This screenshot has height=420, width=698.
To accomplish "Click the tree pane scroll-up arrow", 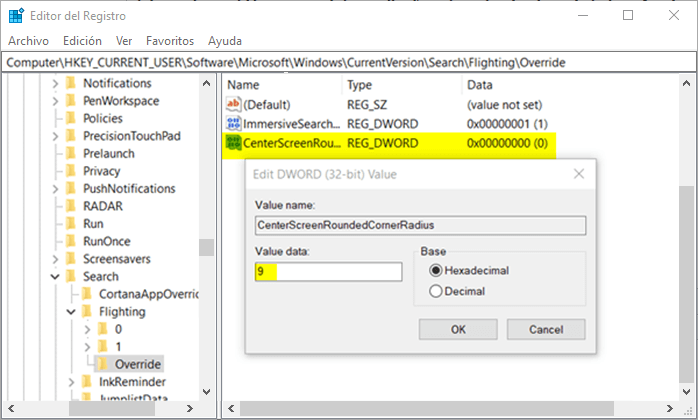I will coord(206,83).
